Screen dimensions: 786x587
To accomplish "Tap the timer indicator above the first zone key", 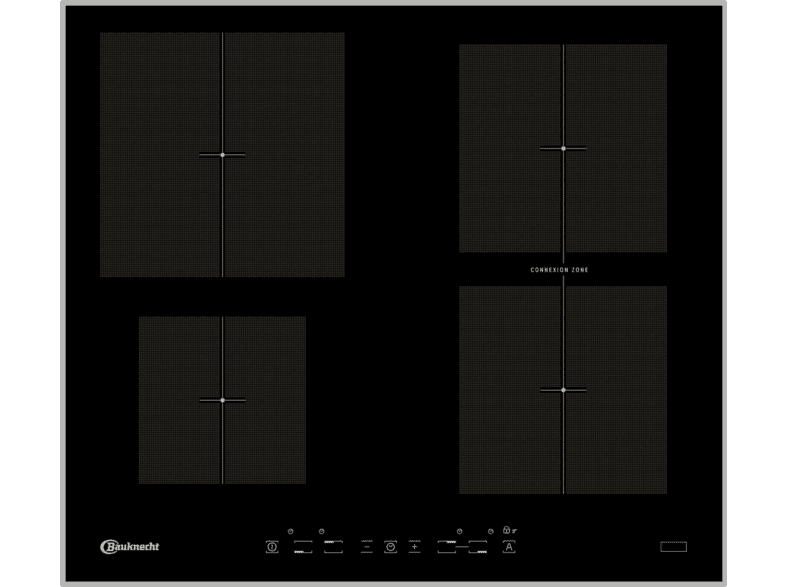I will point(290,531).
